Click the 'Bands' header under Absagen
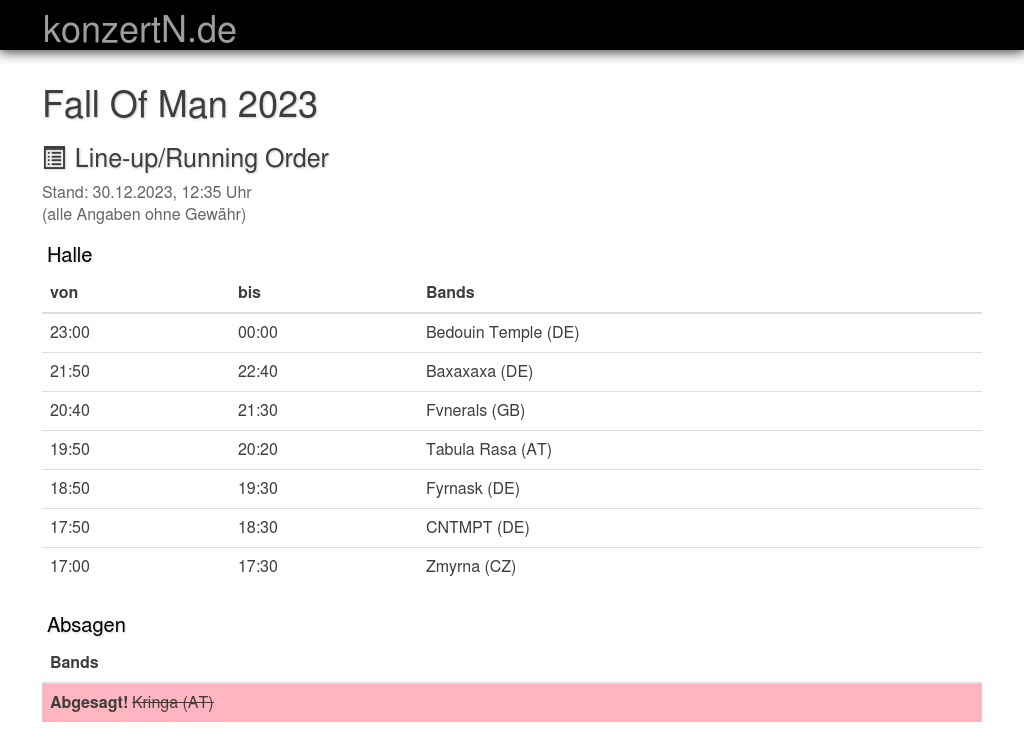Image resolution: width=1024 pixels, height=742 pixels. (74, 662)
